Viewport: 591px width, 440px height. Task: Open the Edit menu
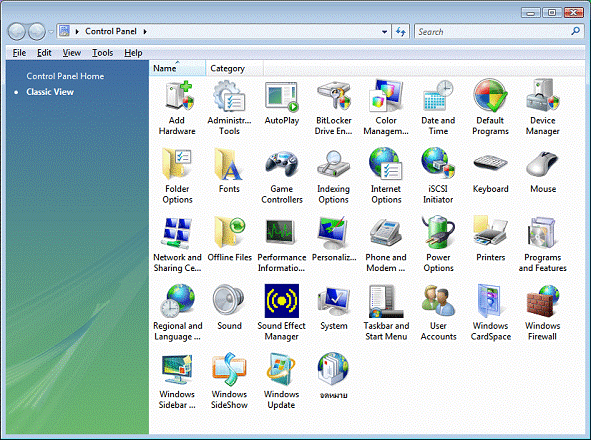(x=44, y=53)
